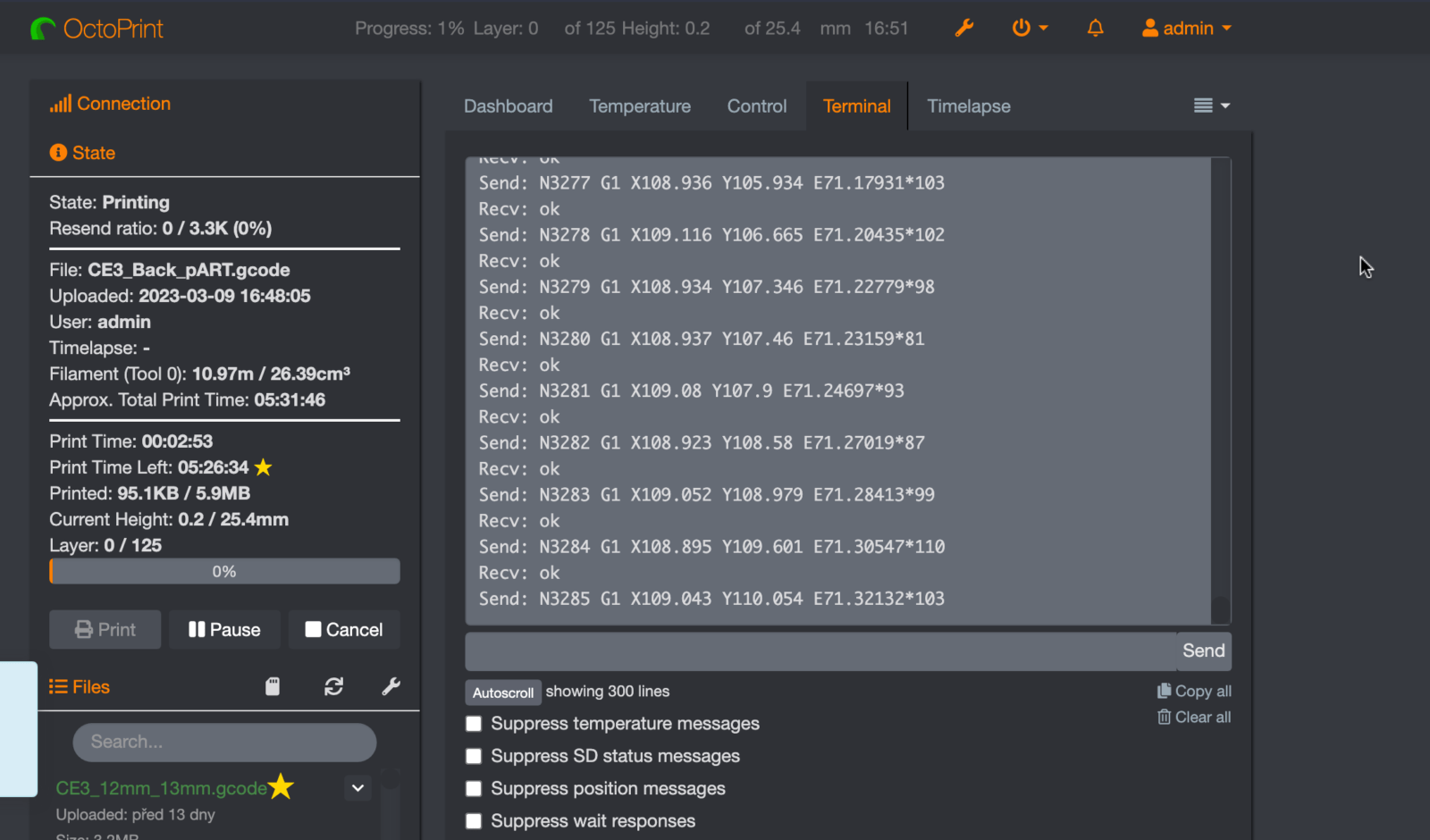This screenshot has height=840, width=1430.
Task: Click the notifications bell icon
Action: [1095, 29]
